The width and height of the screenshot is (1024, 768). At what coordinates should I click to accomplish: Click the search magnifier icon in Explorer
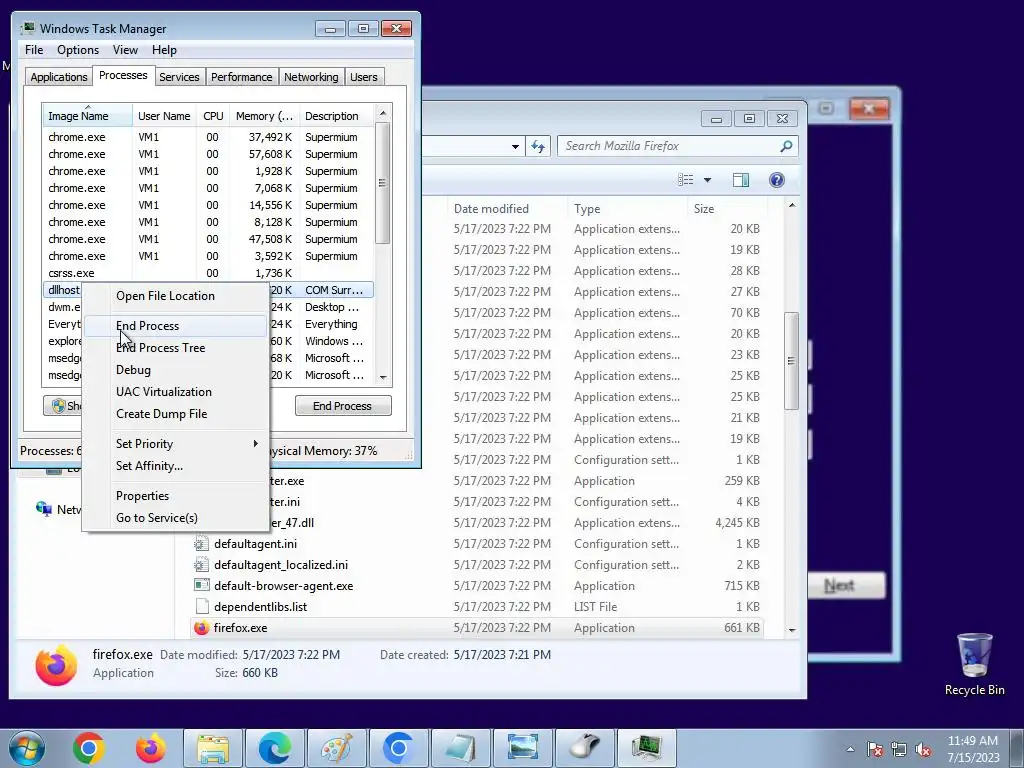coord(786,146)
